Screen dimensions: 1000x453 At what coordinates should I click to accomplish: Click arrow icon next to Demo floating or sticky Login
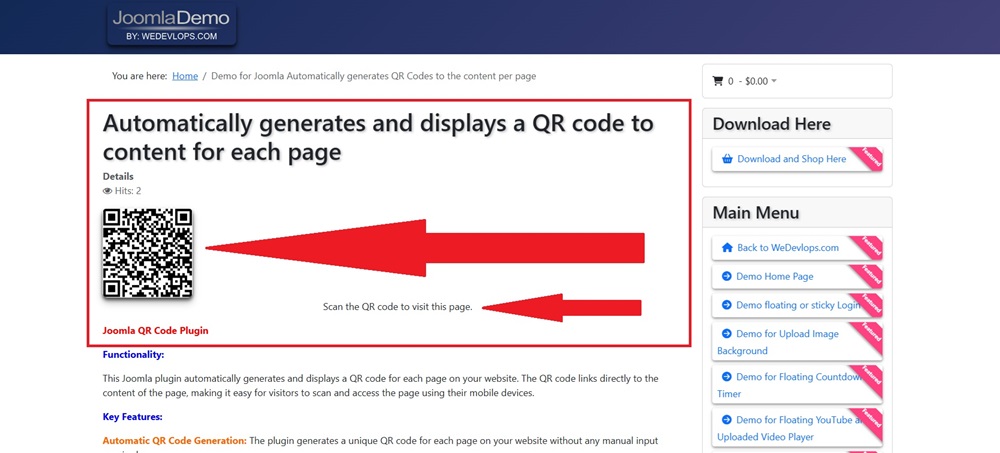pyautogui.click(x=726, y=305)
